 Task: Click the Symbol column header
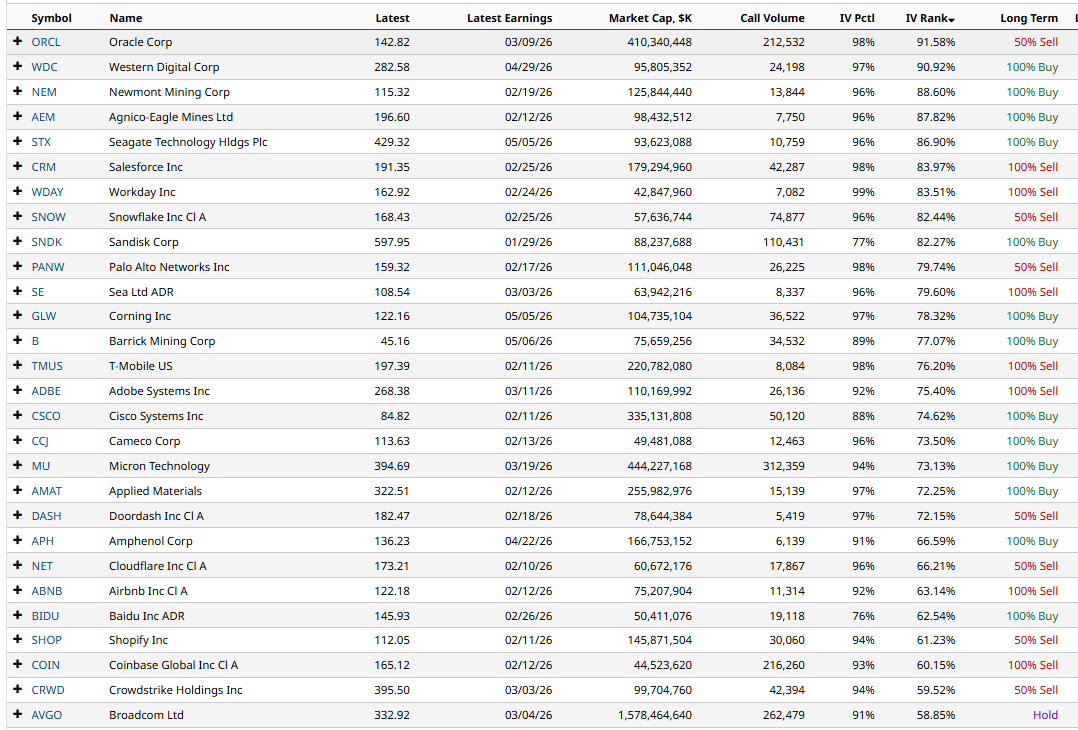[51, 18]
